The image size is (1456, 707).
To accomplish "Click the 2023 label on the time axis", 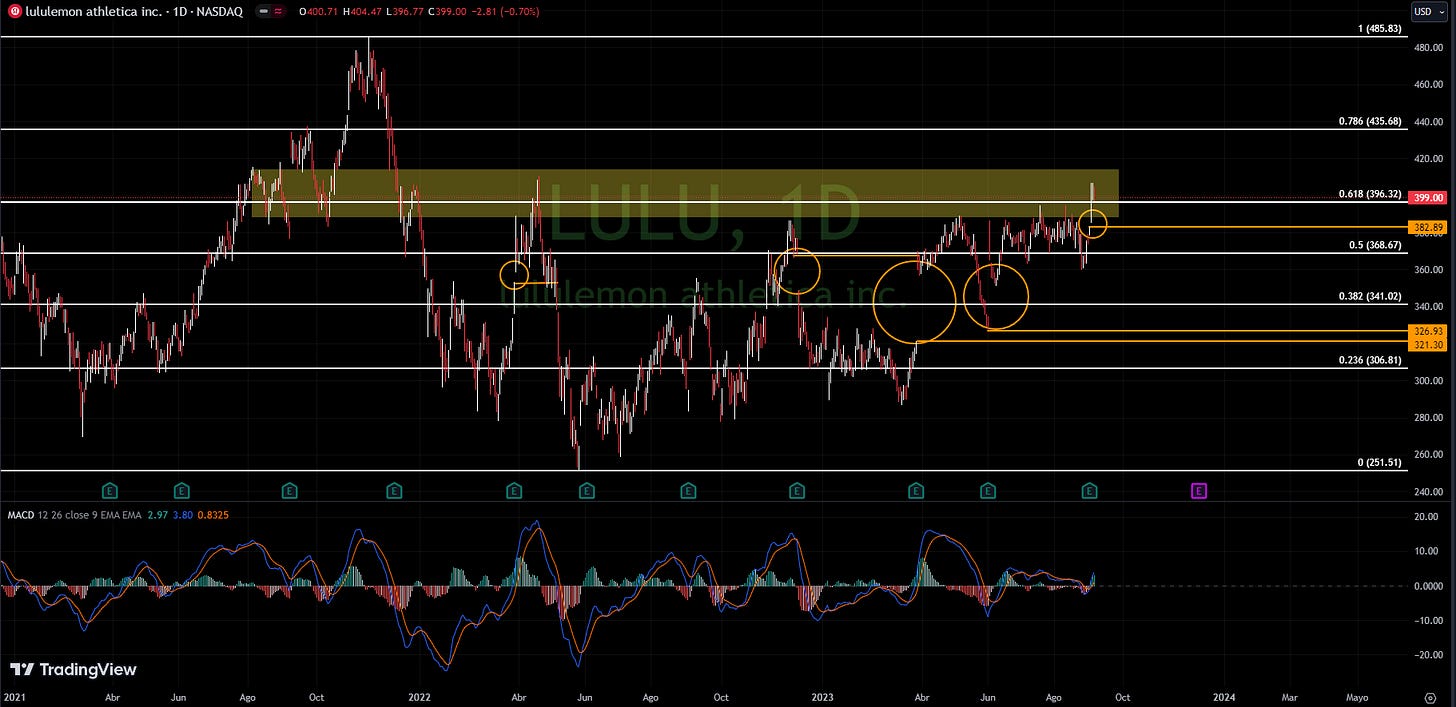I will coord(822,696).
